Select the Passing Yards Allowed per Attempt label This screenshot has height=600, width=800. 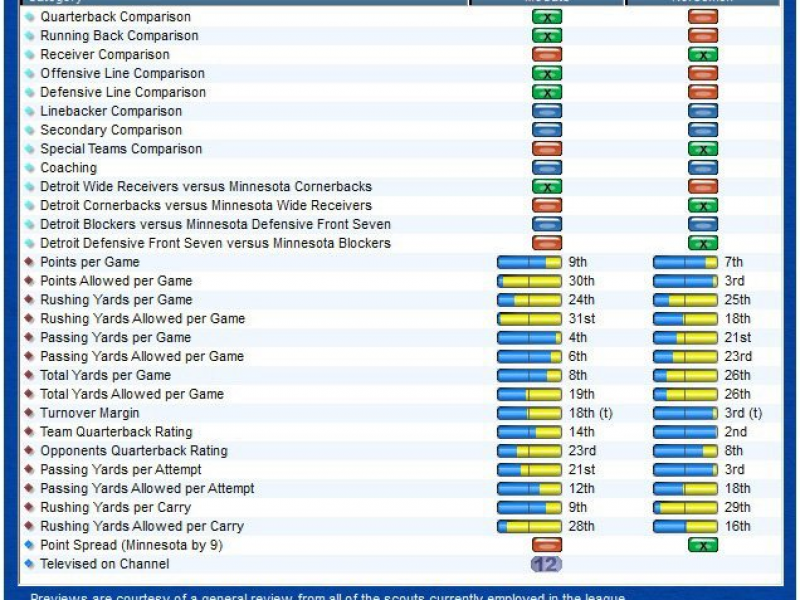[147, 489]
